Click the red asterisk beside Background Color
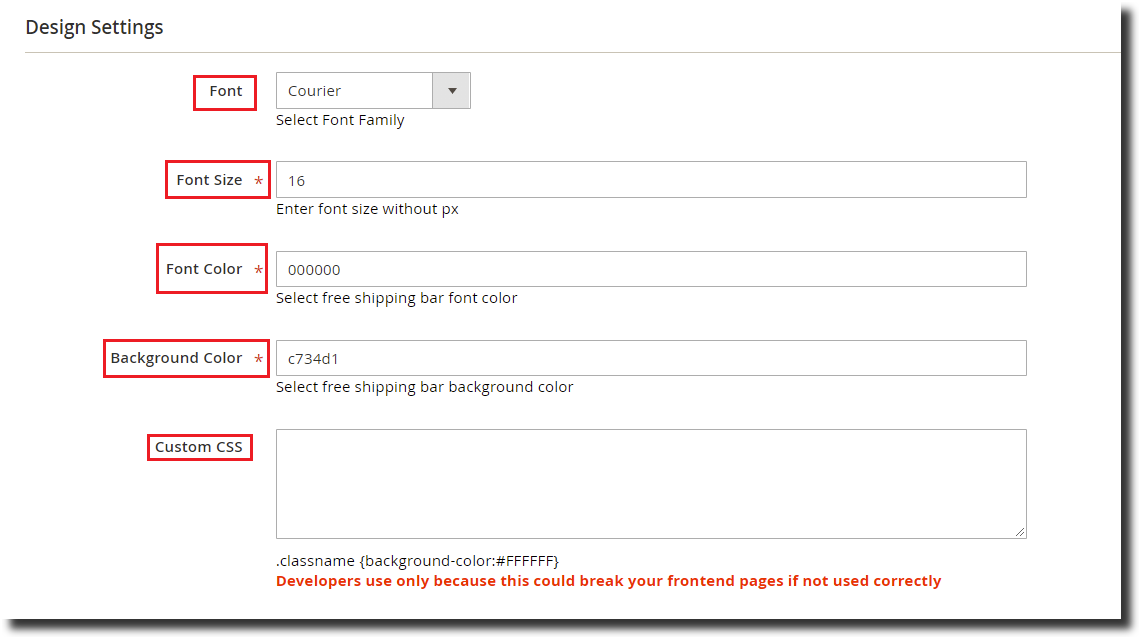 pos(259,359)
